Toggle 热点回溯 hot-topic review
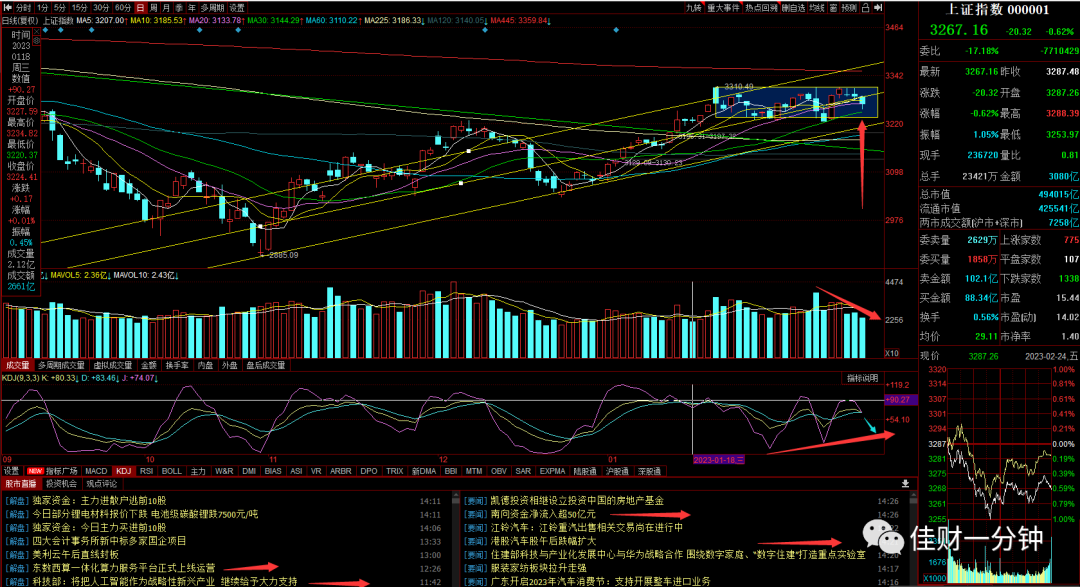 pyautogui.click(x=761, y=8)
